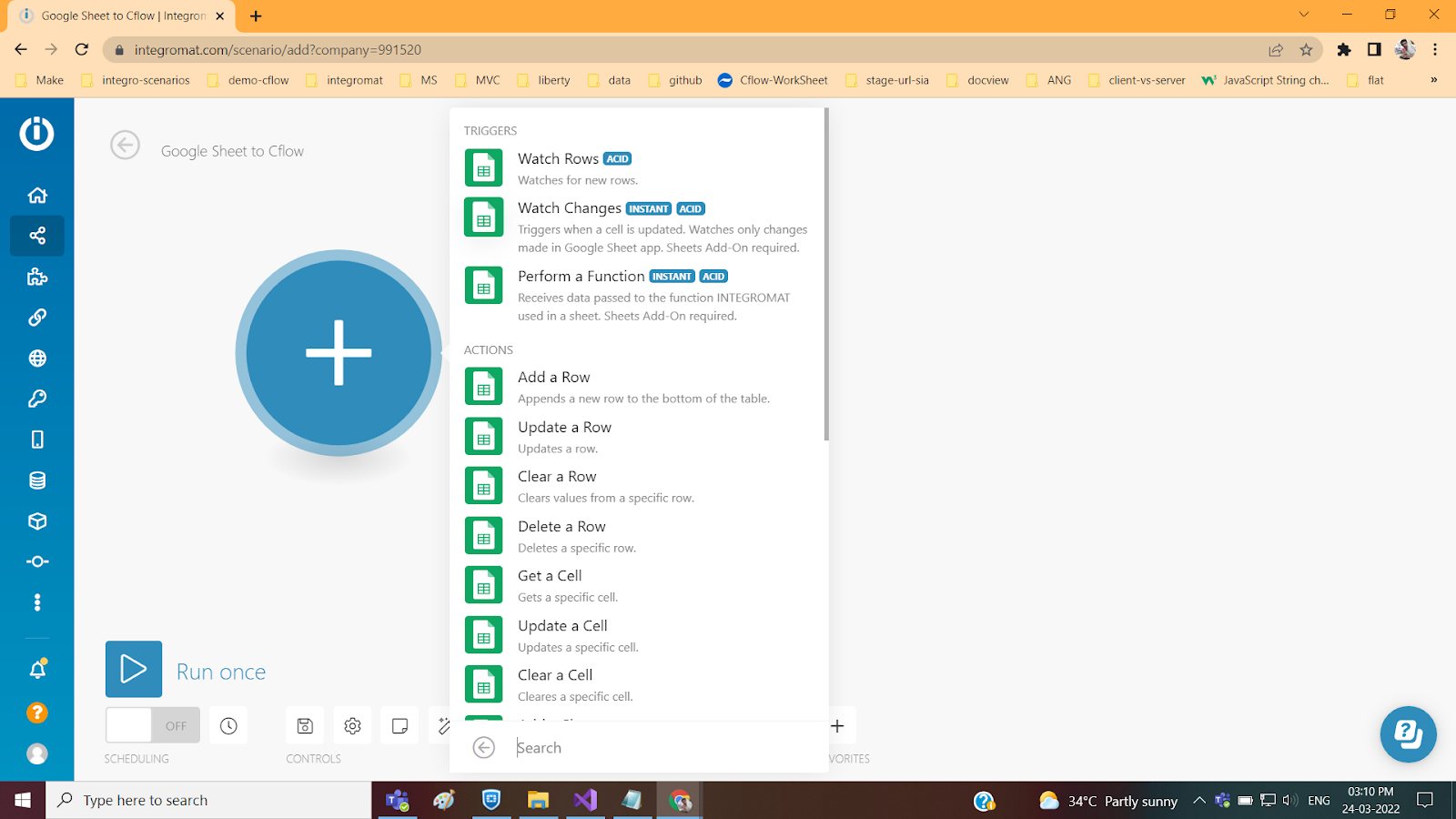The image size is (1456, 819).
Task: Open the browser extensions puzzle icon
Action: [x=1344, y=49]
